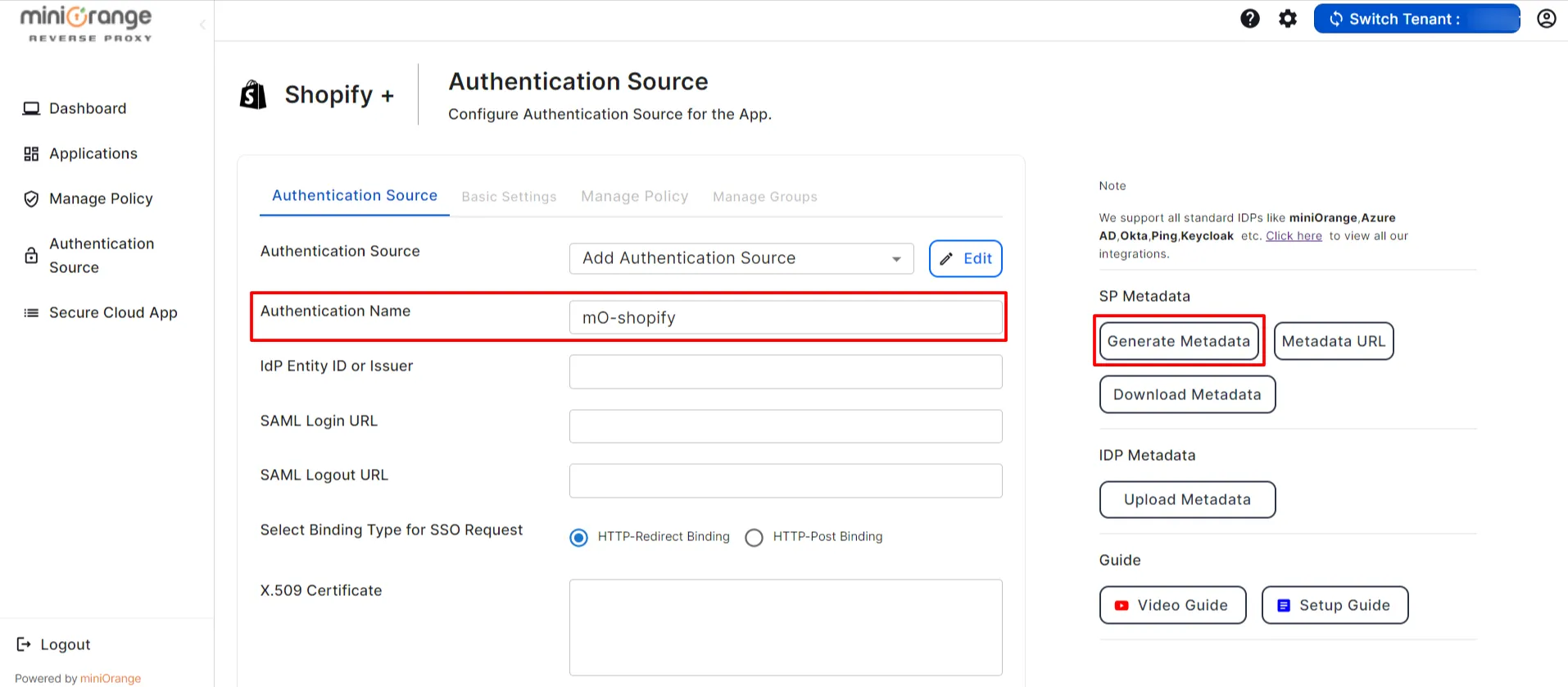The image size is (1568, 687).
Task: Click the Setup Guide button label
Action: pos(1344,606)
